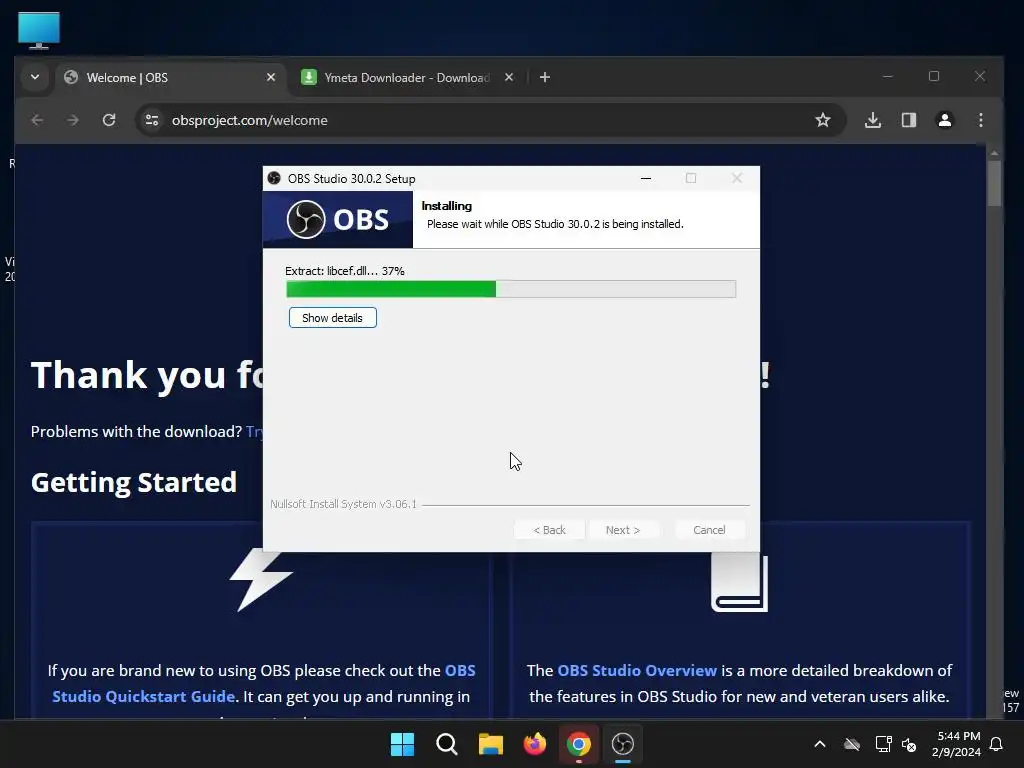Image resolution: width=1024 pixels, height=768 pixels.
Task: Click the Cancel button in OBS Setup
Action: point(709,530)
